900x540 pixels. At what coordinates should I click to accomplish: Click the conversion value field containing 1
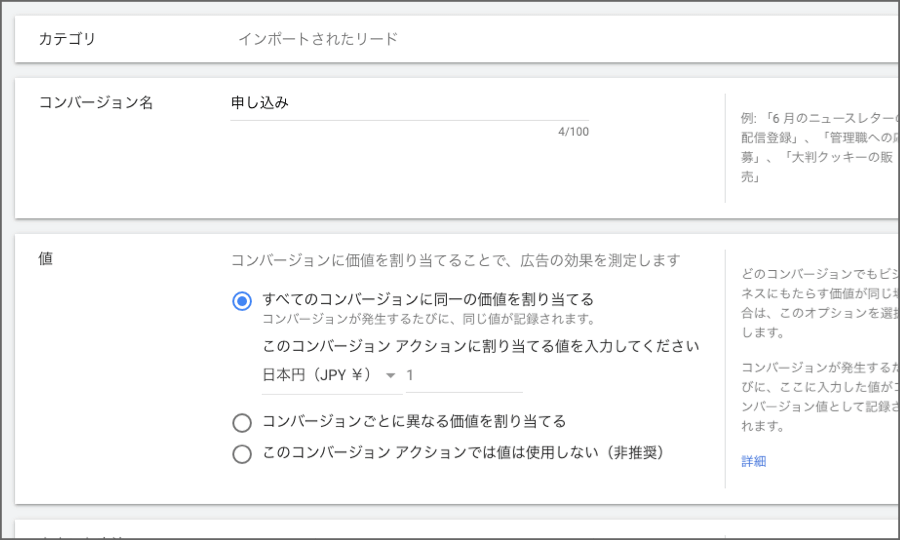tap(463, 375)
